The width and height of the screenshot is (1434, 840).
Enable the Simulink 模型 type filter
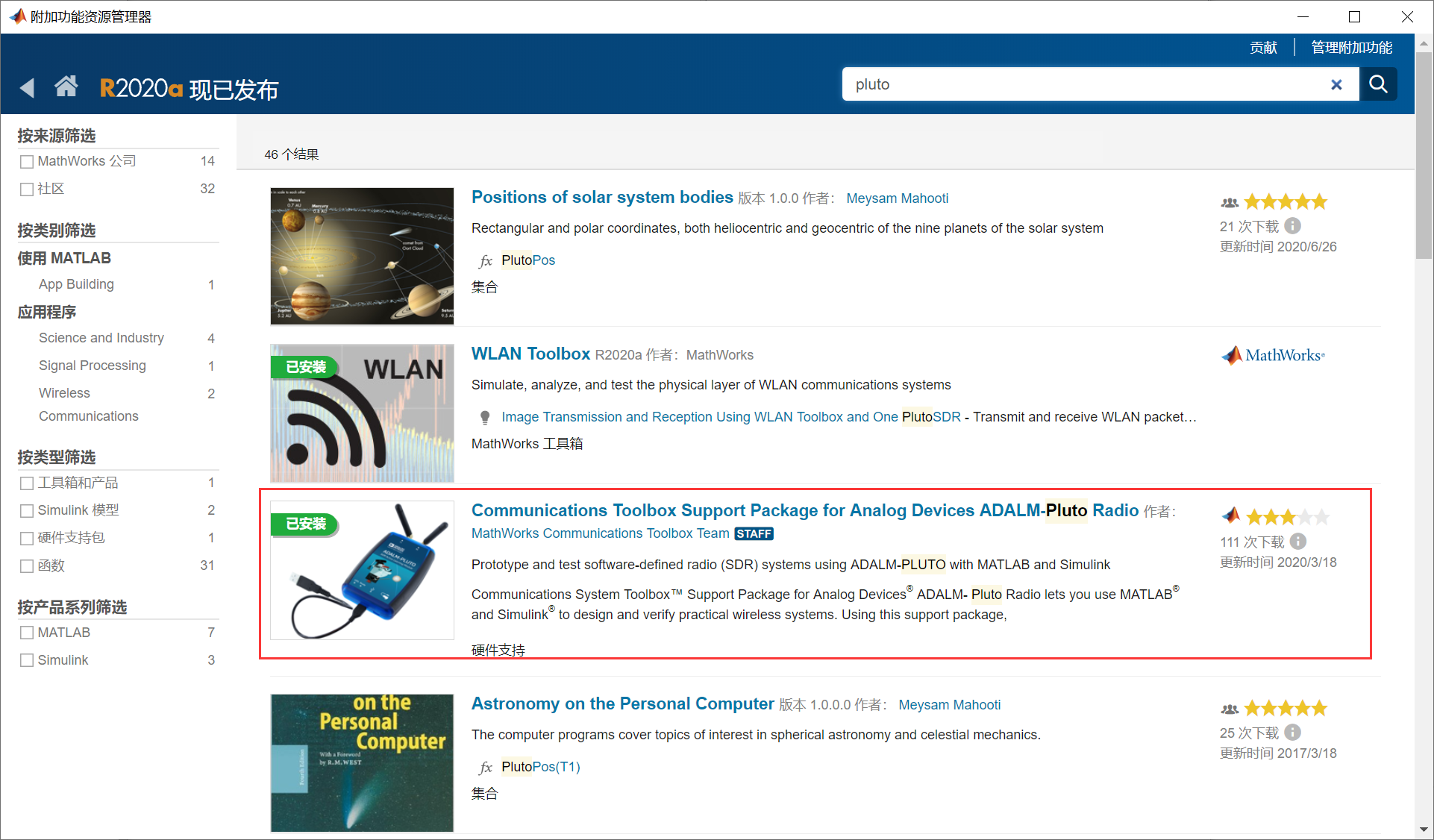[27, 510]
